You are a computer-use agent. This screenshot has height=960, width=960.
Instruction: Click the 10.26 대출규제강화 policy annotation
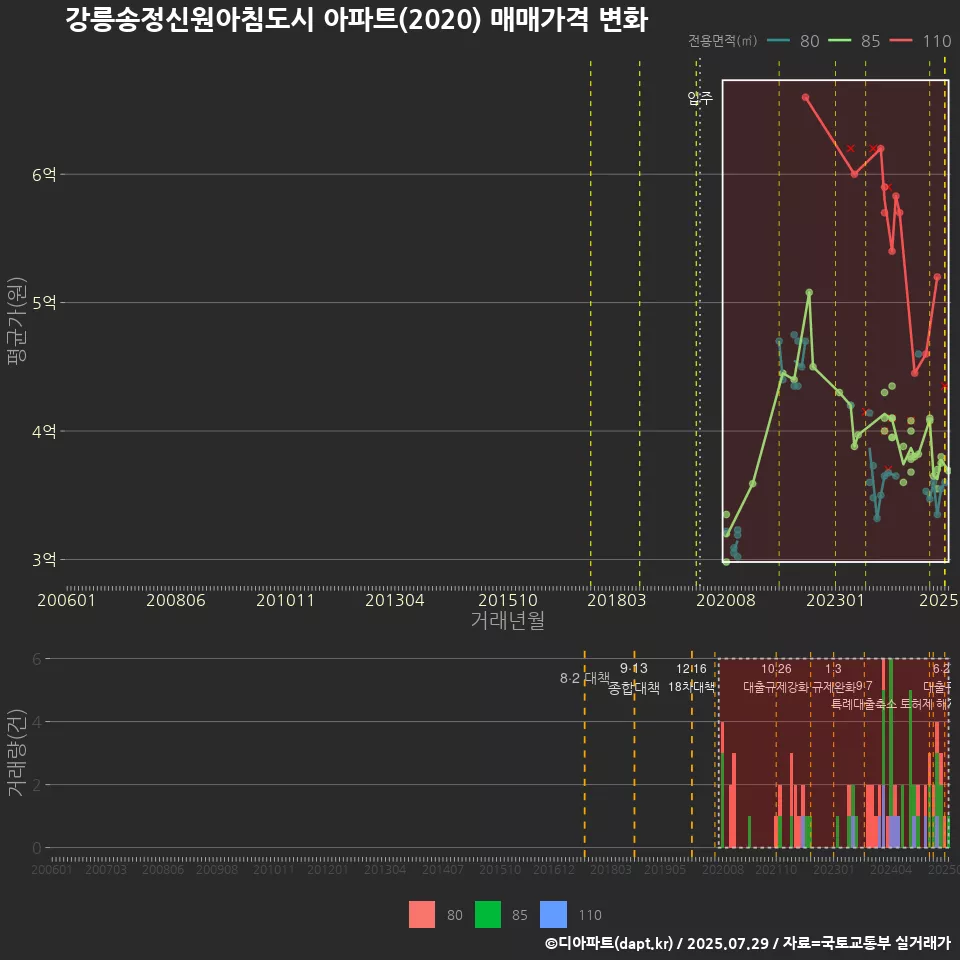(776, 678)
